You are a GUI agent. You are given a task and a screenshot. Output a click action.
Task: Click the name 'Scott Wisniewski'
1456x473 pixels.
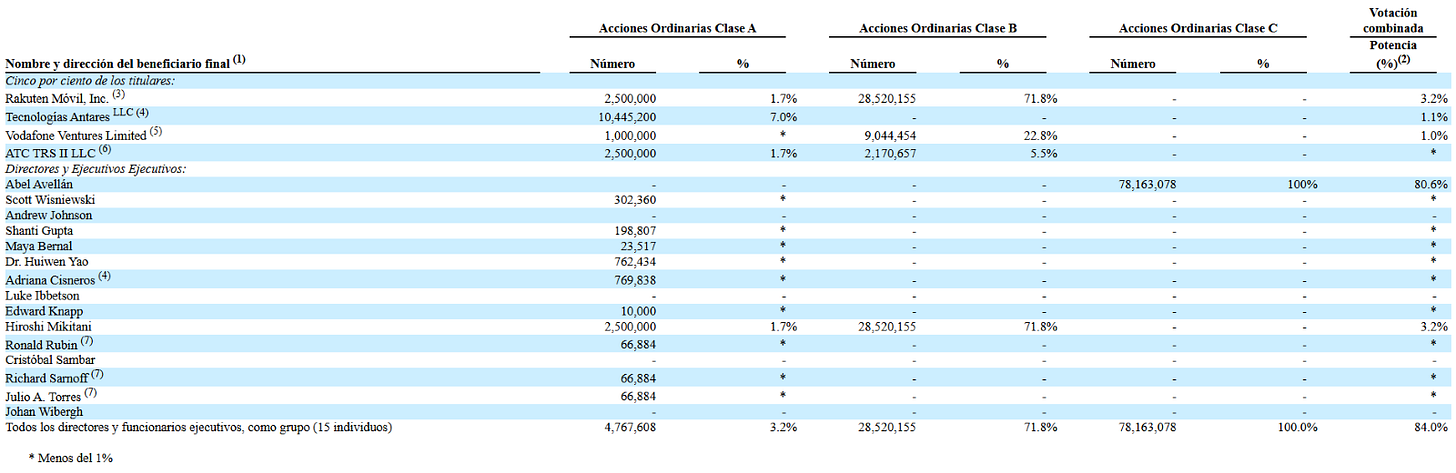coord(50,200)
